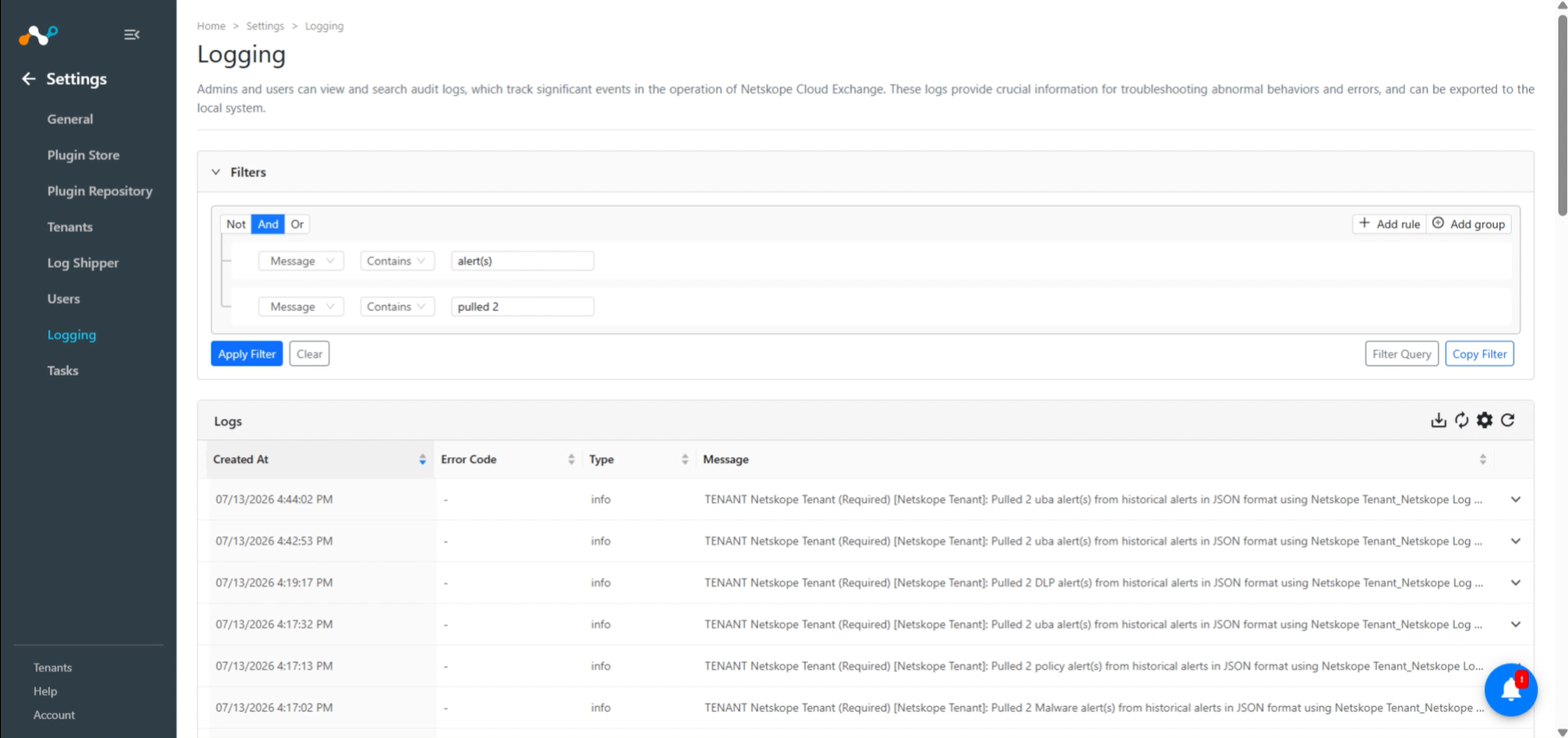1568x738 pixels.
Task: Click the pulled 2 filter value field
Action: tap(522, 307)
